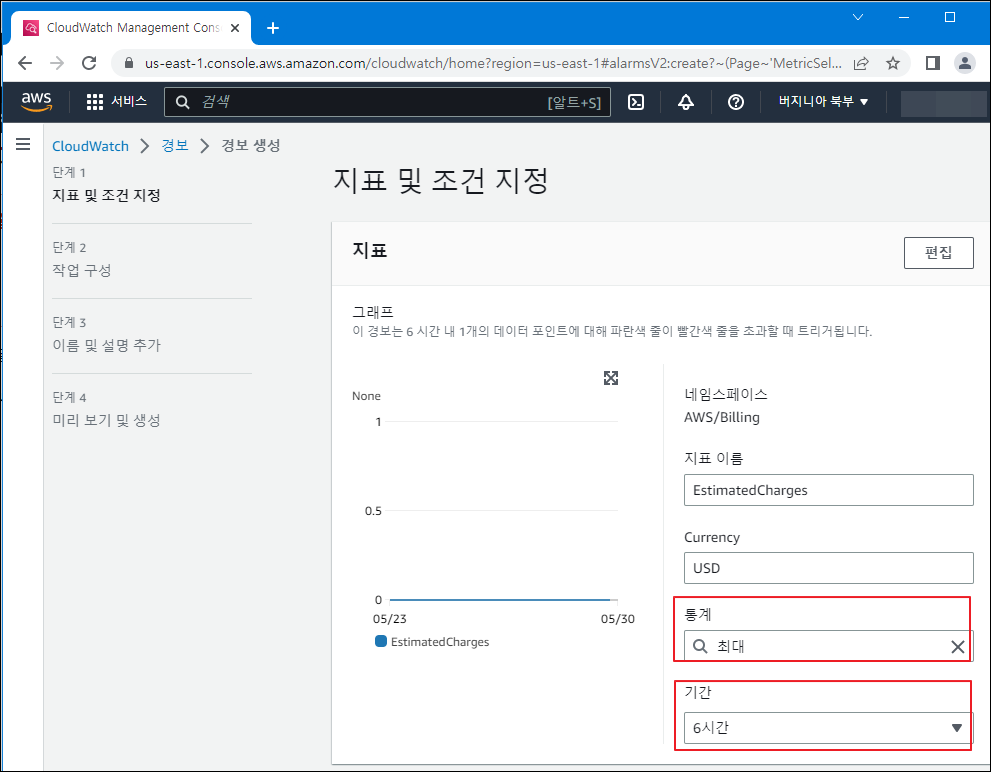The height and width of the screenshot is (772, 991).
Task: Select step 4 미리 보기 및 생성
Action: (x=106, y=420)
